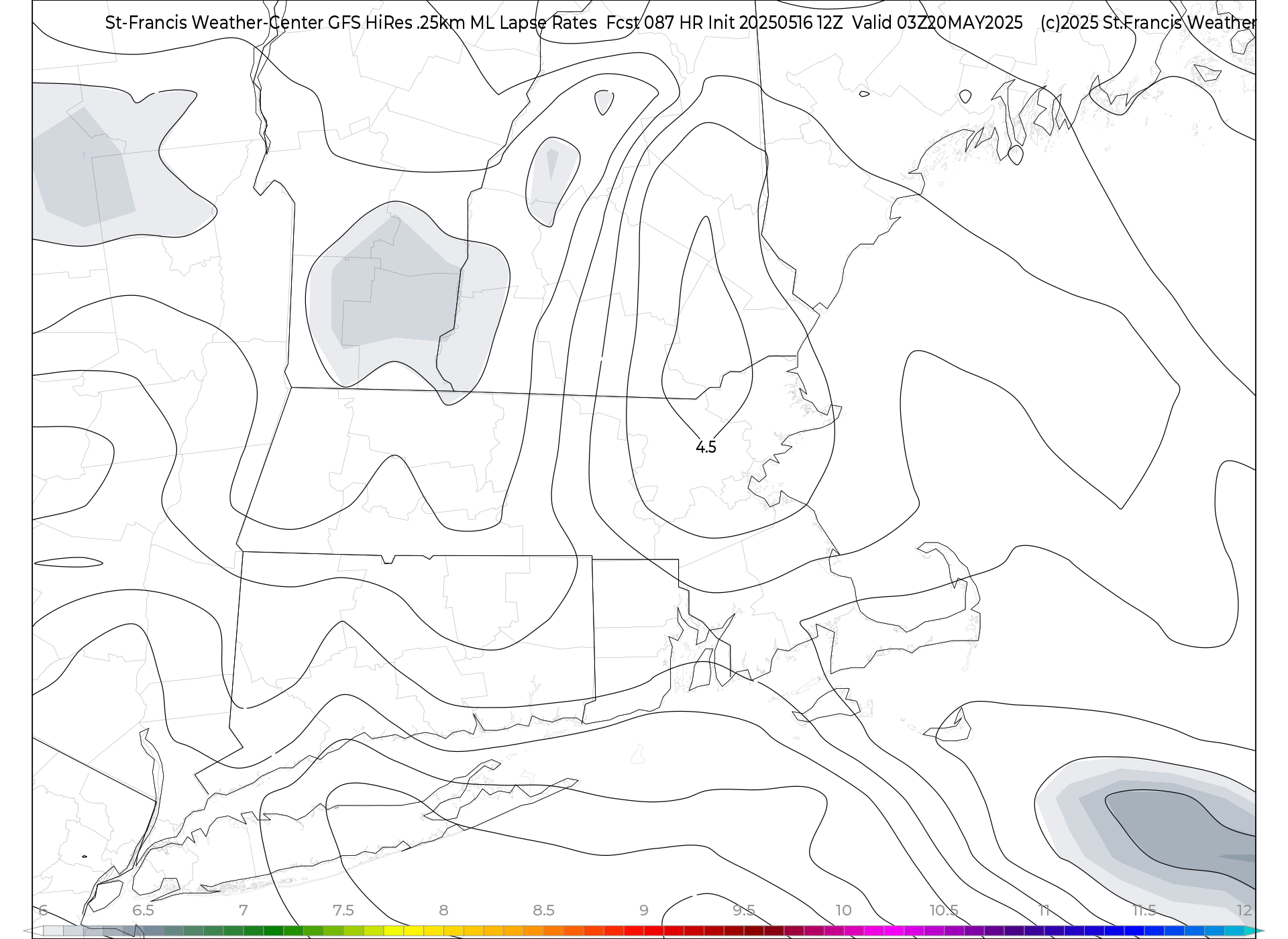Image resolution: width=1288 pixels, height=939 pixels.
Task: Click the colorbar tick label 12
Action: (x=1244, y=910)
